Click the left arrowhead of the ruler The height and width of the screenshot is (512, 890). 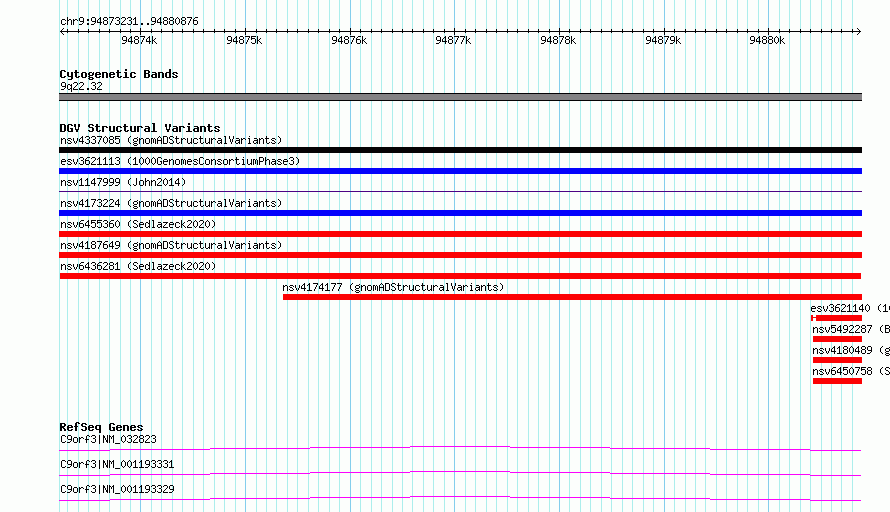point(62,31)
